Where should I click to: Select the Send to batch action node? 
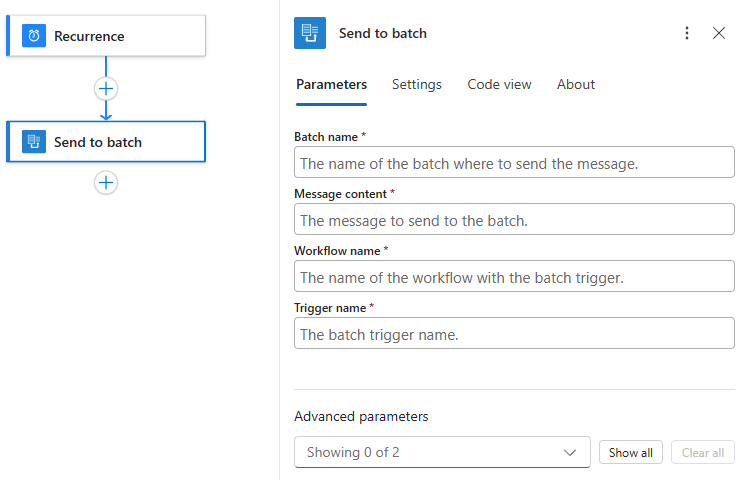coord(106,142)
